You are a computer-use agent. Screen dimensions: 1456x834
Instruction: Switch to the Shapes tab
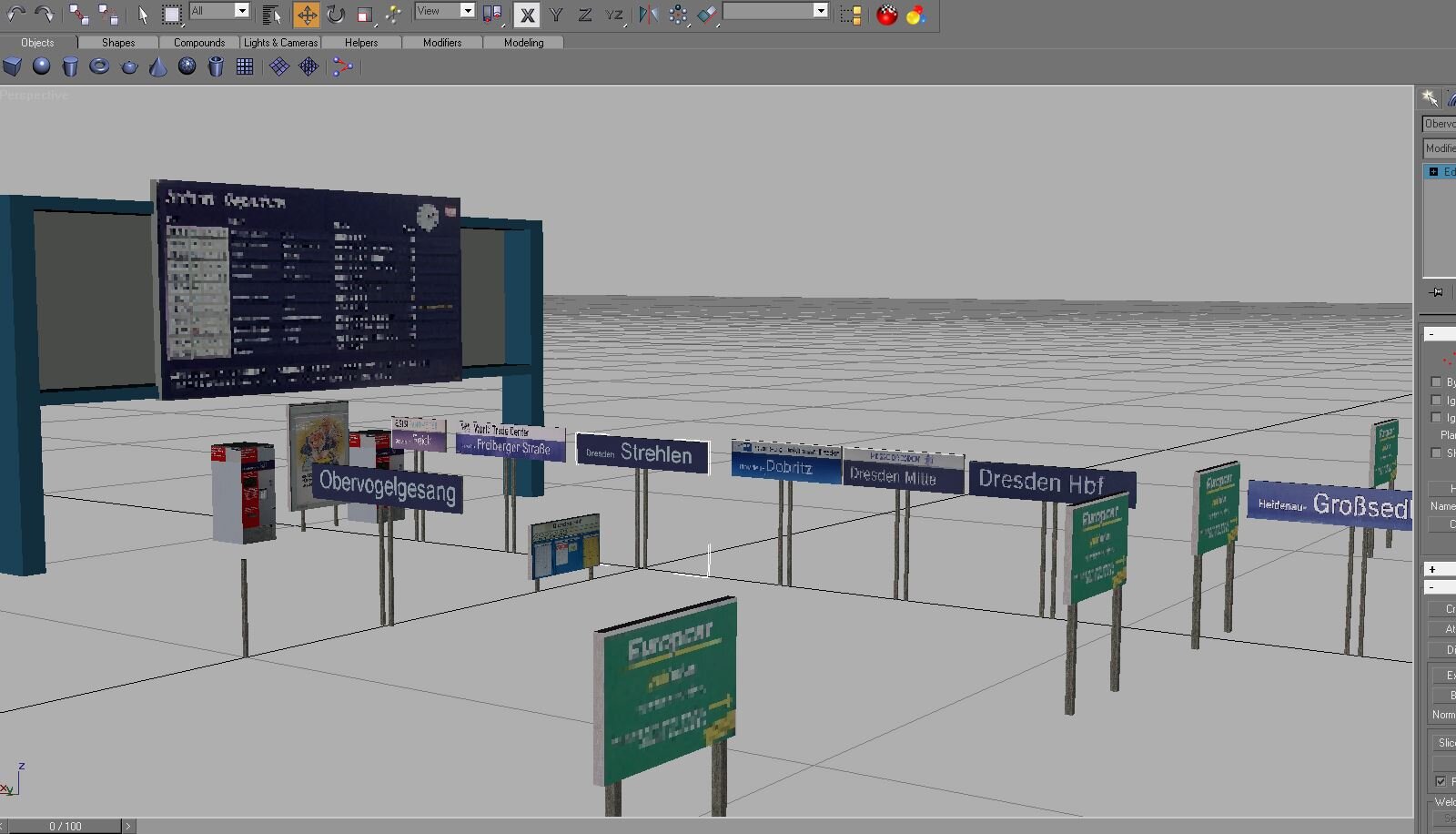point(118,43)
